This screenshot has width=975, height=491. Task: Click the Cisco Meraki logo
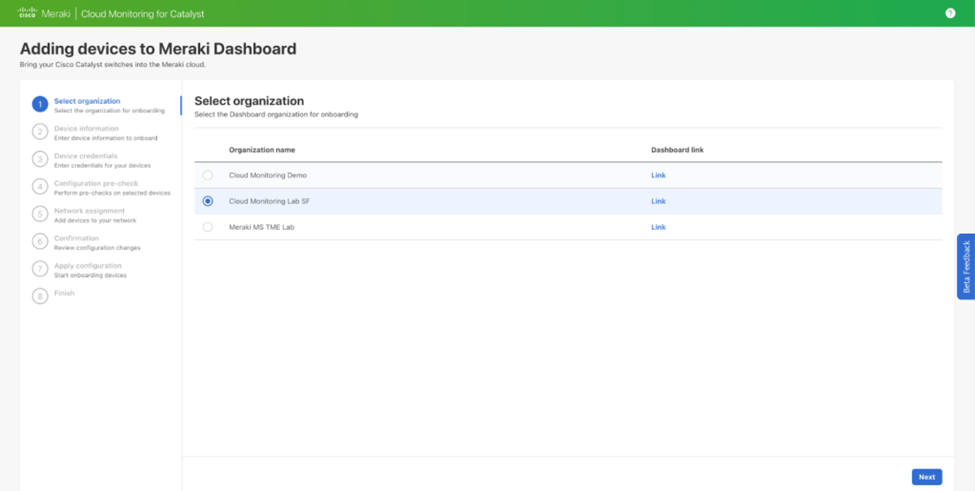pos(44,13)
